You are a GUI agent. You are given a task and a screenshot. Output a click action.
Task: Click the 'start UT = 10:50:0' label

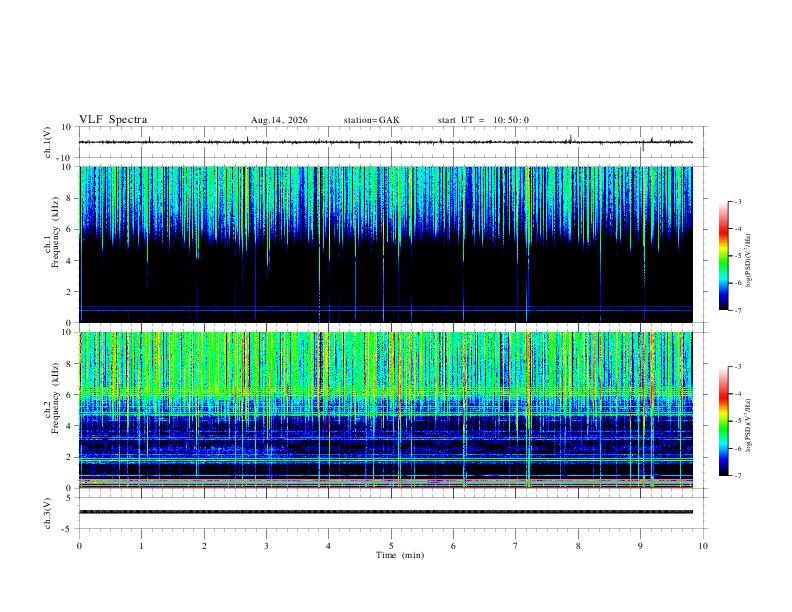[483, 120]
